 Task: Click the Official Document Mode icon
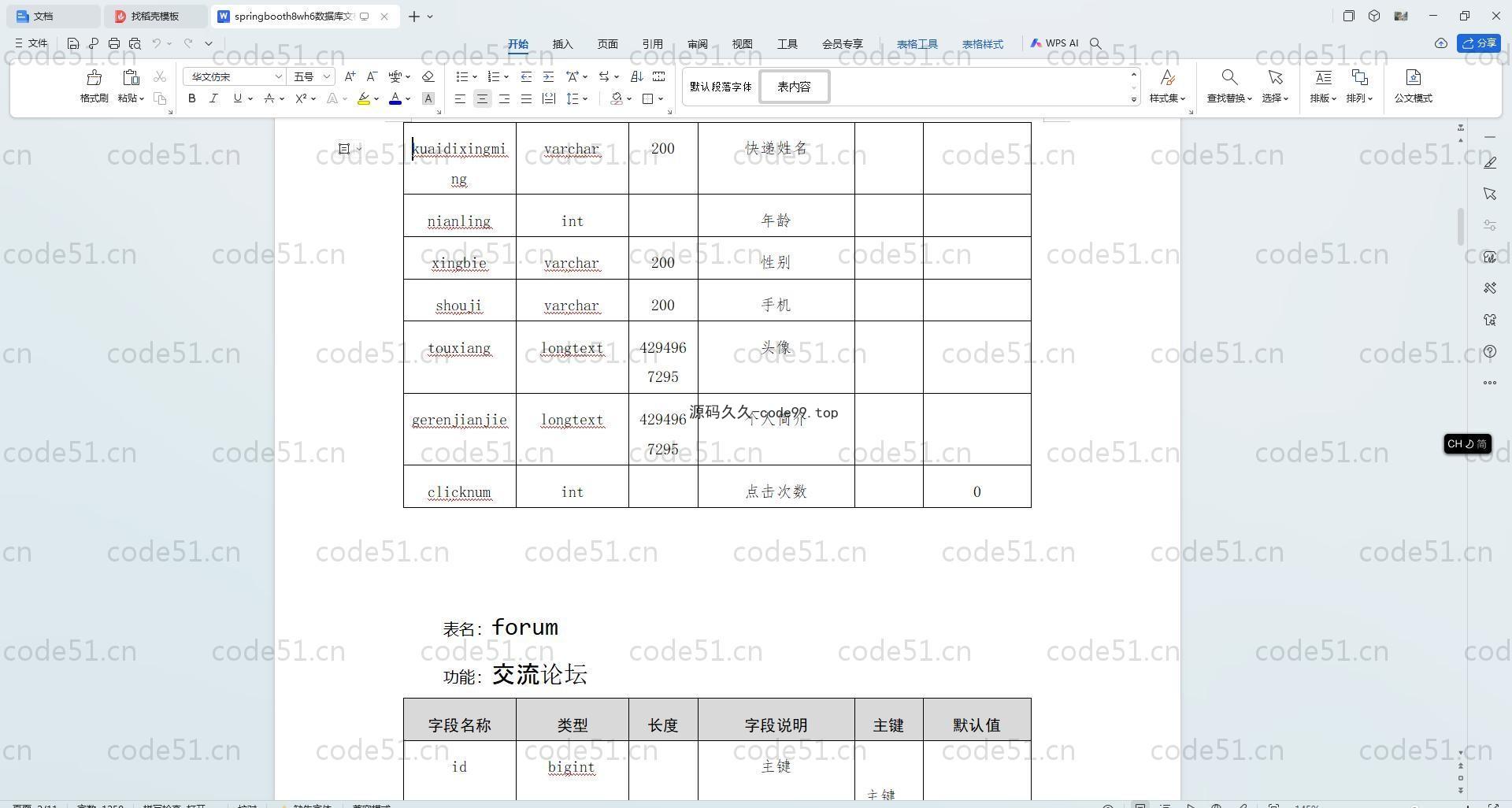coord(1414,77)
